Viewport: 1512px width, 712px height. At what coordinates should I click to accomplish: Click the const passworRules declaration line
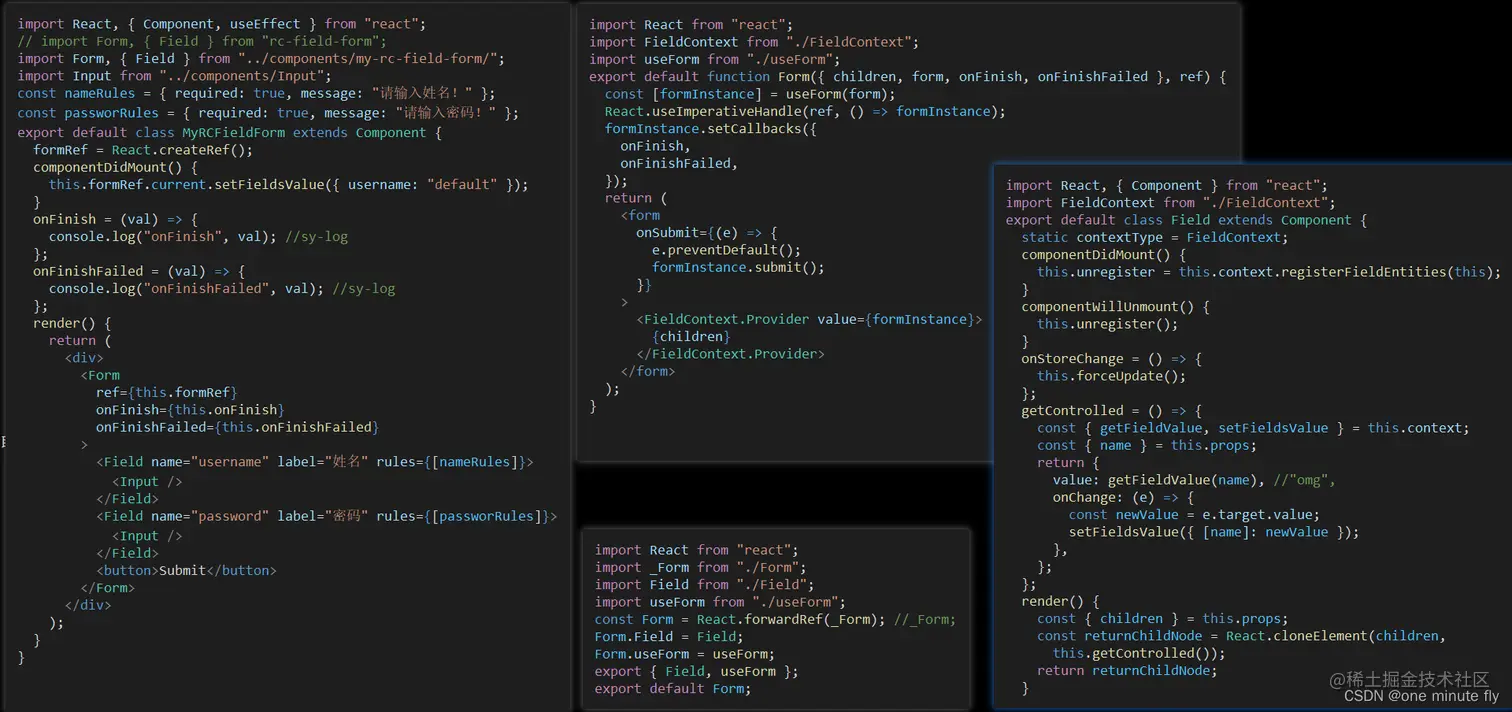[x=268, y=113]
